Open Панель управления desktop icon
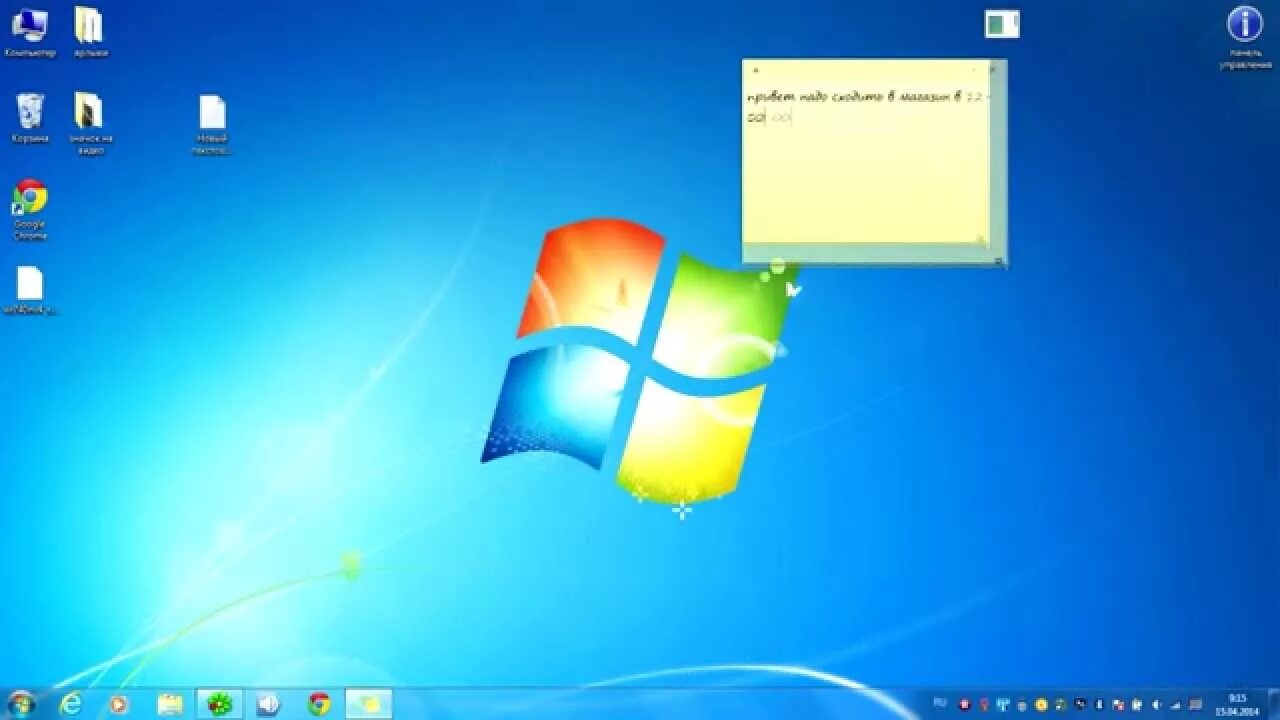 (1245, 37)
